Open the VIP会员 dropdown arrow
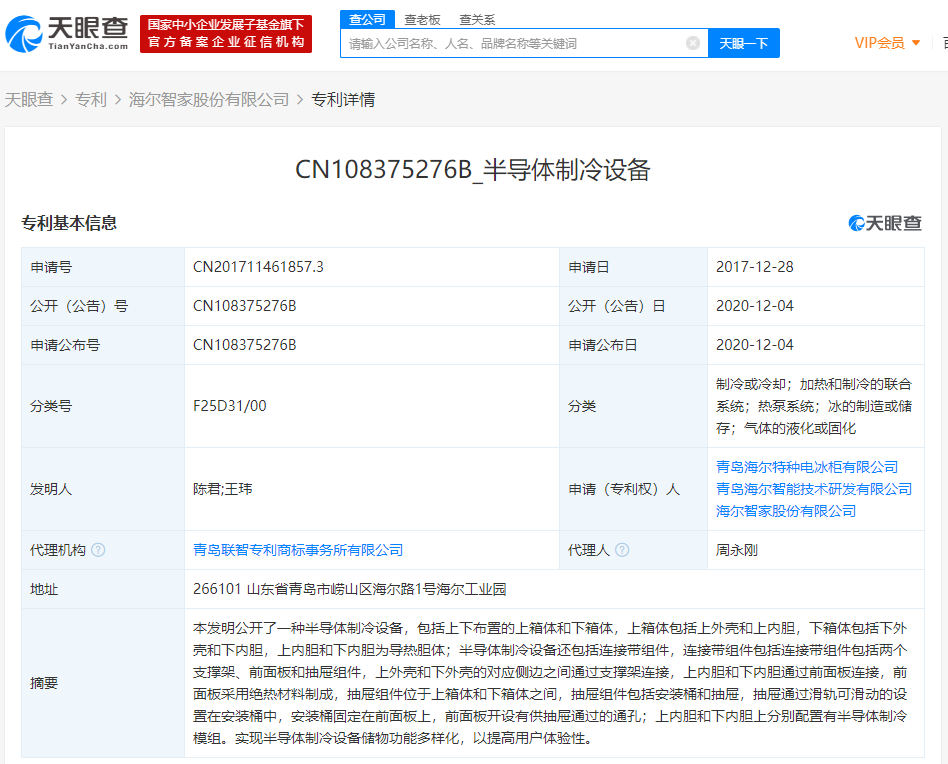 click(x=916, y=43)
